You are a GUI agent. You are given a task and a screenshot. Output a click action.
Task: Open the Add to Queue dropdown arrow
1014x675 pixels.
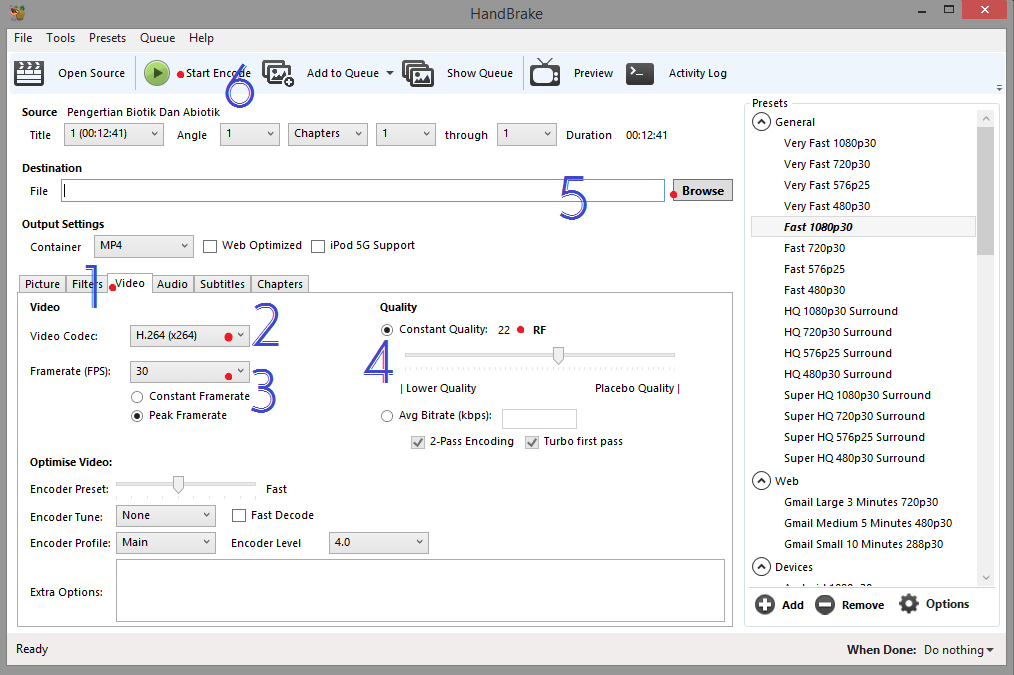pos(390,73)
